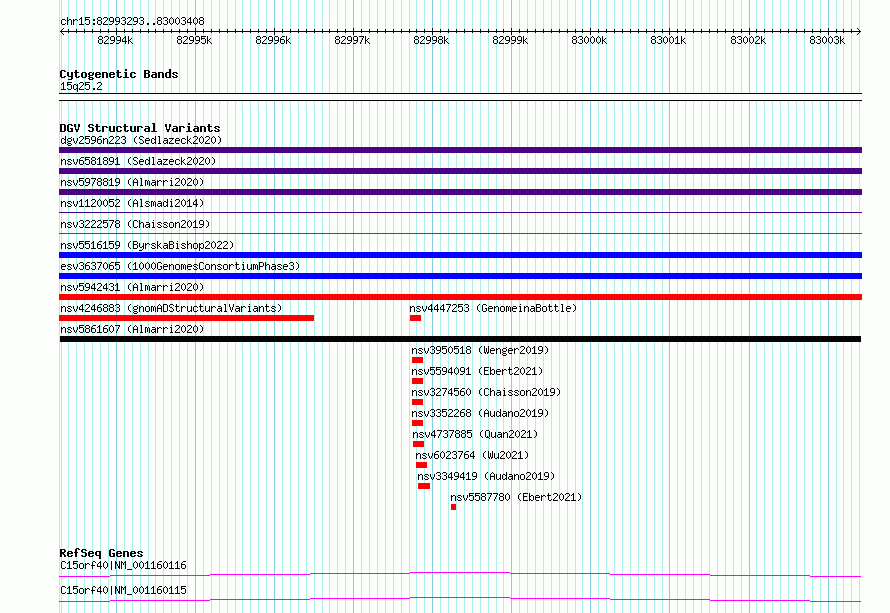This screenshot has height=613, width=890.
Task: Click the 82999k ruler tick label
Action: tap(510, 40)
